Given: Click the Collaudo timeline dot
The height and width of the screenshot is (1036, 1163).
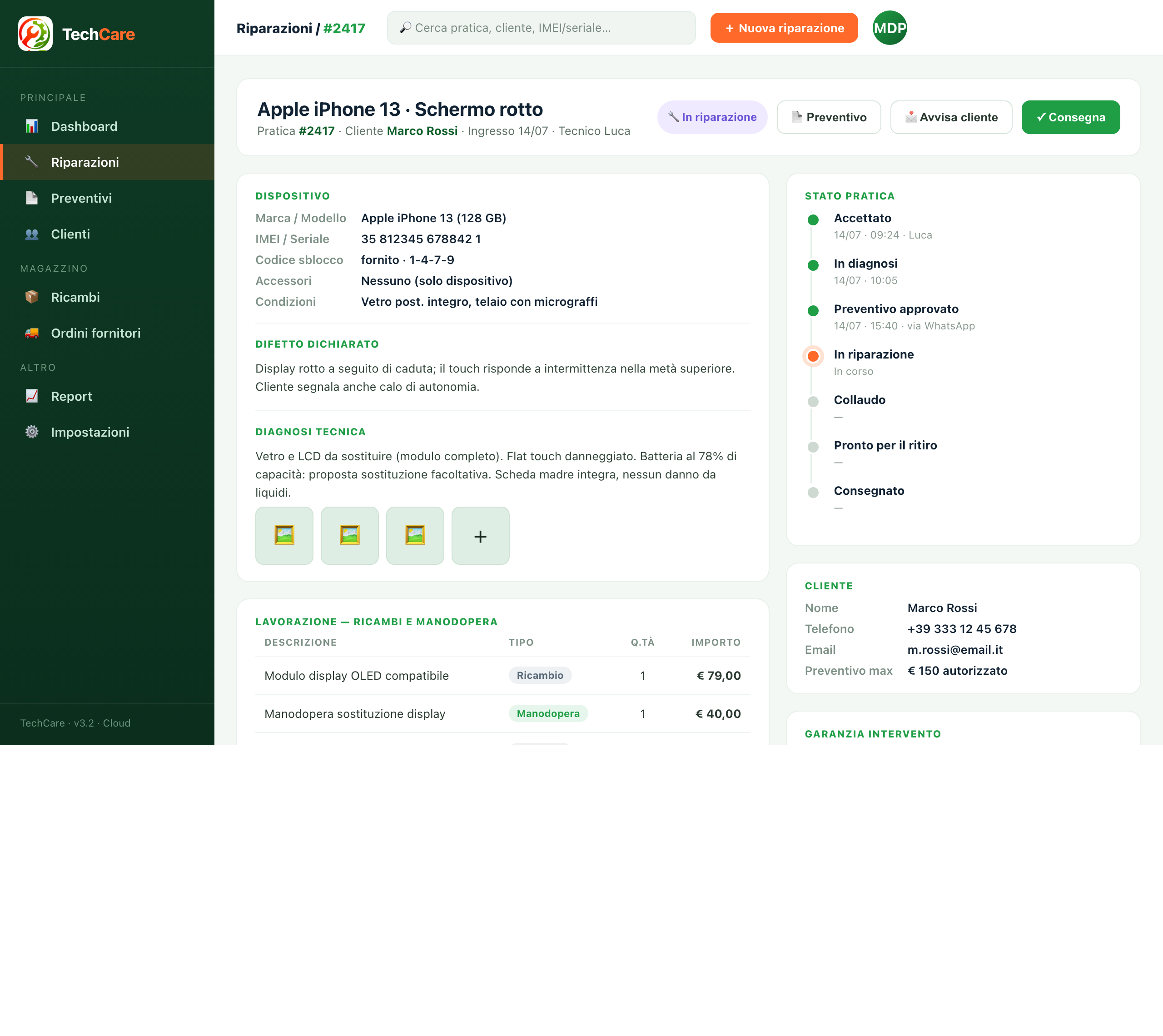Looking at the screenshot, I should coord(813,402).
